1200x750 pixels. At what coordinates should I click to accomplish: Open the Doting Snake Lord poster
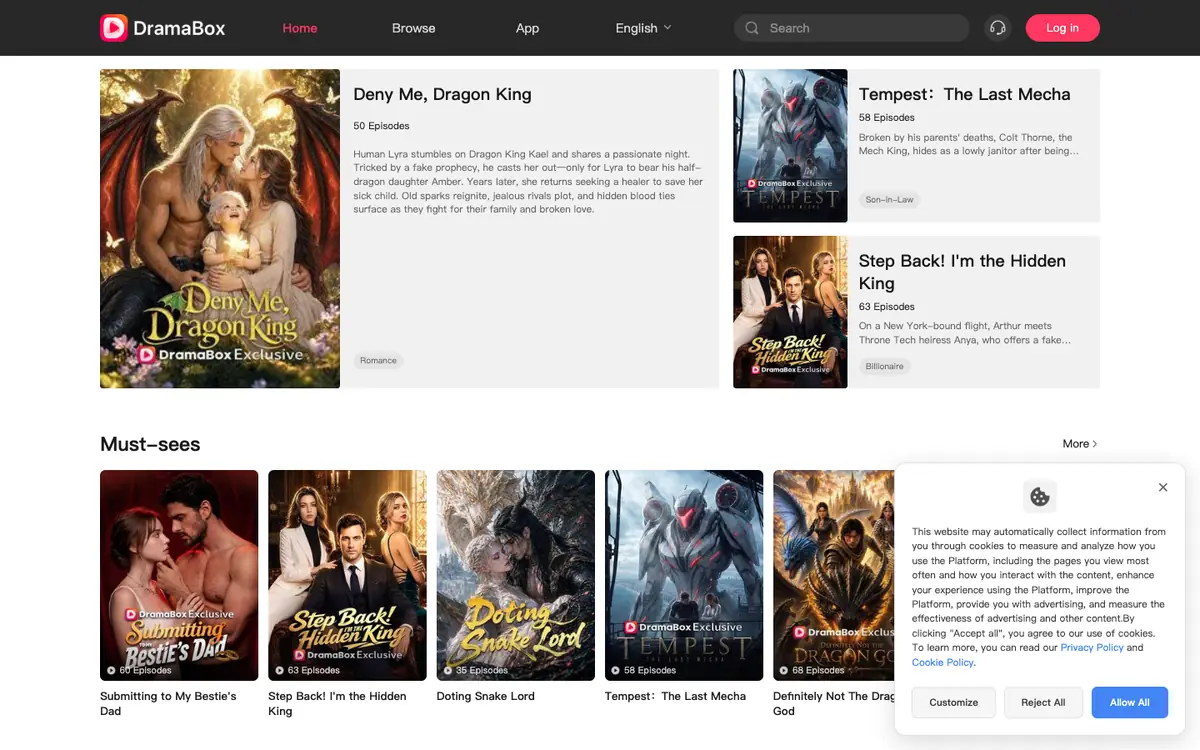[516, 575]
